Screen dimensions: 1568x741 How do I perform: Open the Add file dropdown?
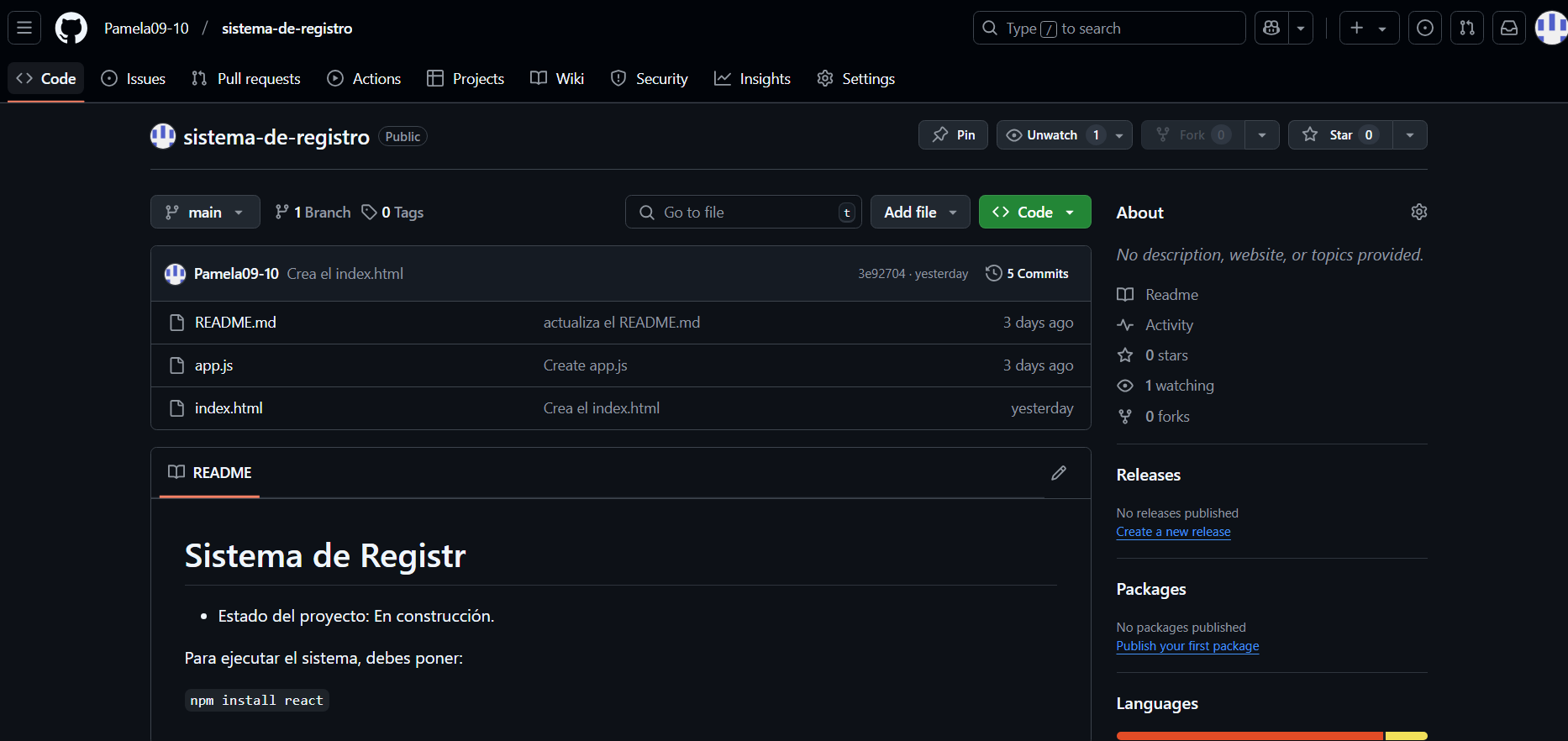pos(920,212)
